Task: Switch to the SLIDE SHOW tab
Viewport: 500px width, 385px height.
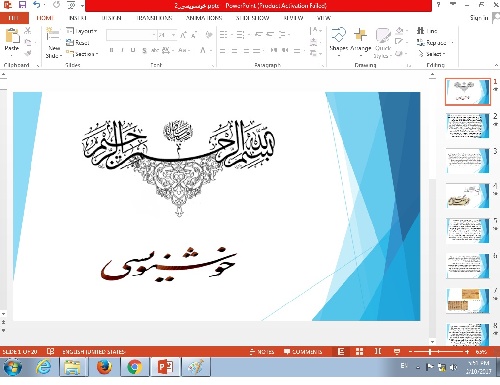Action: [x=252, y=18]
